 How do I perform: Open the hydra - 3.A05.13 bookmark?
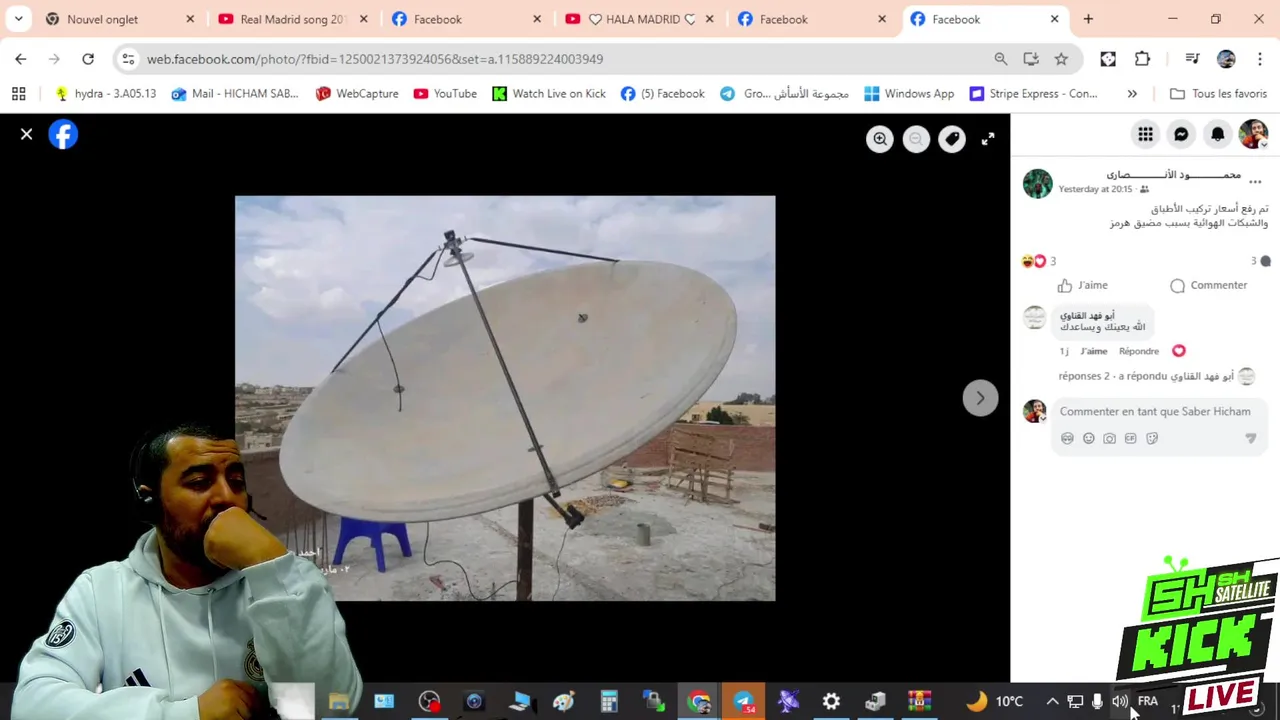[x=105, y=94]
